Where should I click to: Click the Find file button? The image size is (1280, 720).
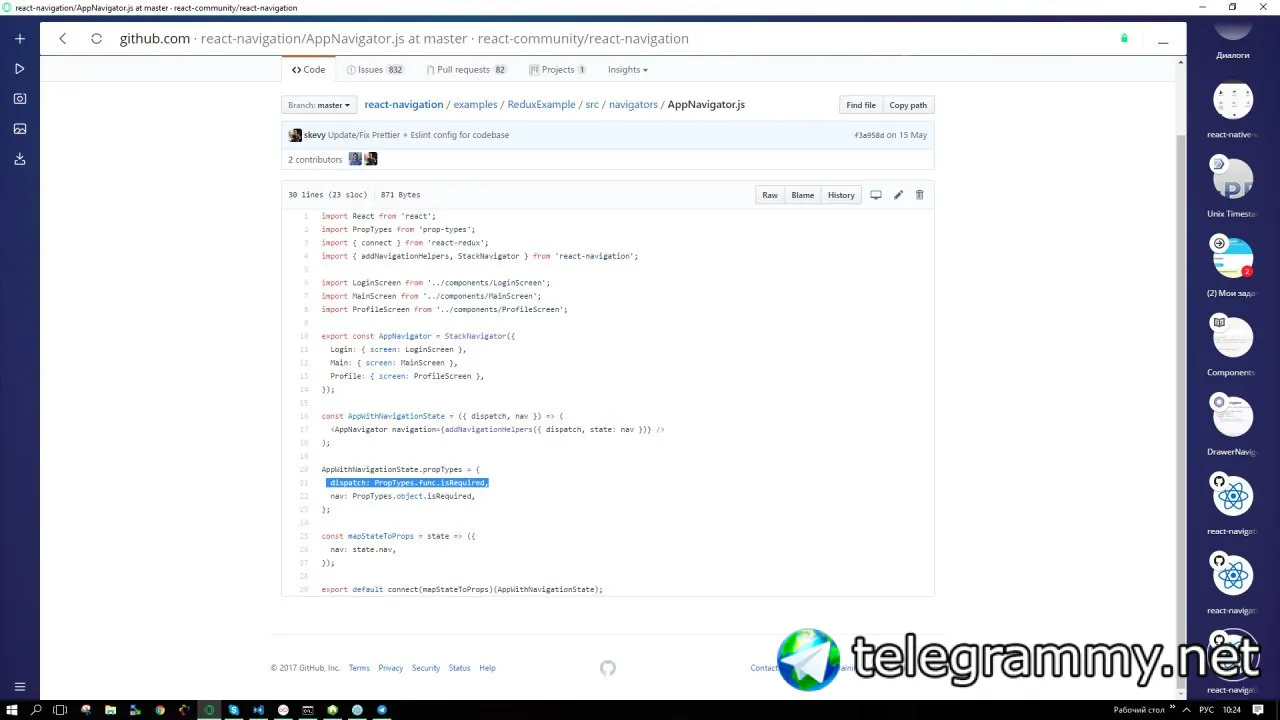(x=861, y=105)
